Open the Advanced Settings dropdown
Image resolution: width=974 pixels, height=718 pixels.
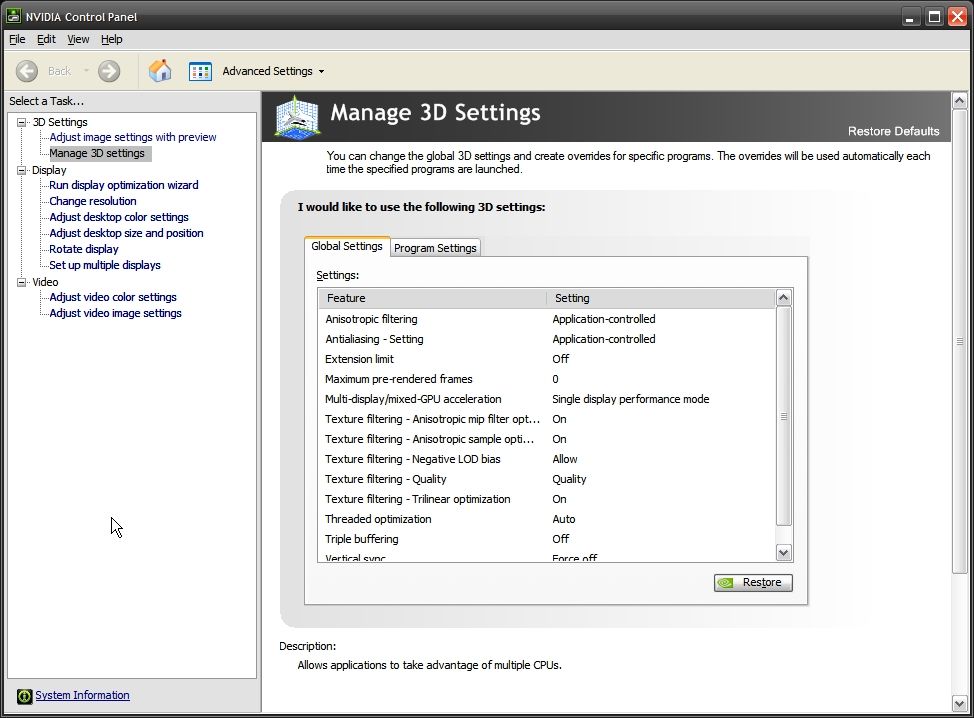click(321, 71)
